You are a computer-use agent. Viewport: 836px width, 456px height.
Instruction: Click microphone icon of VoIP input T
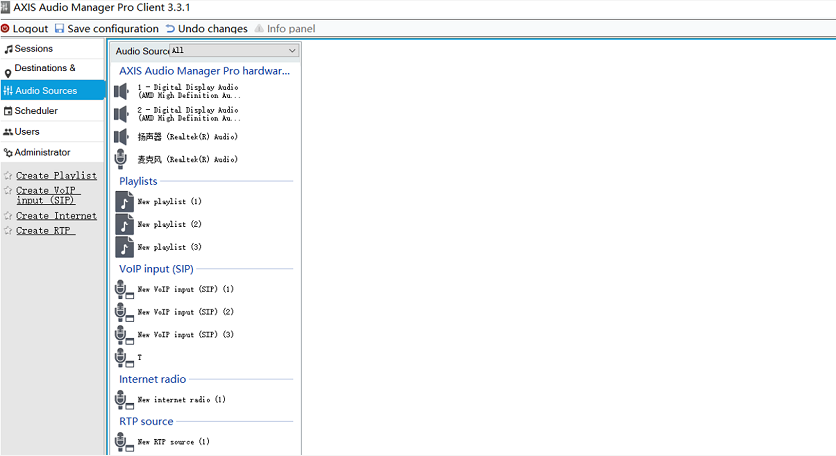124,358
